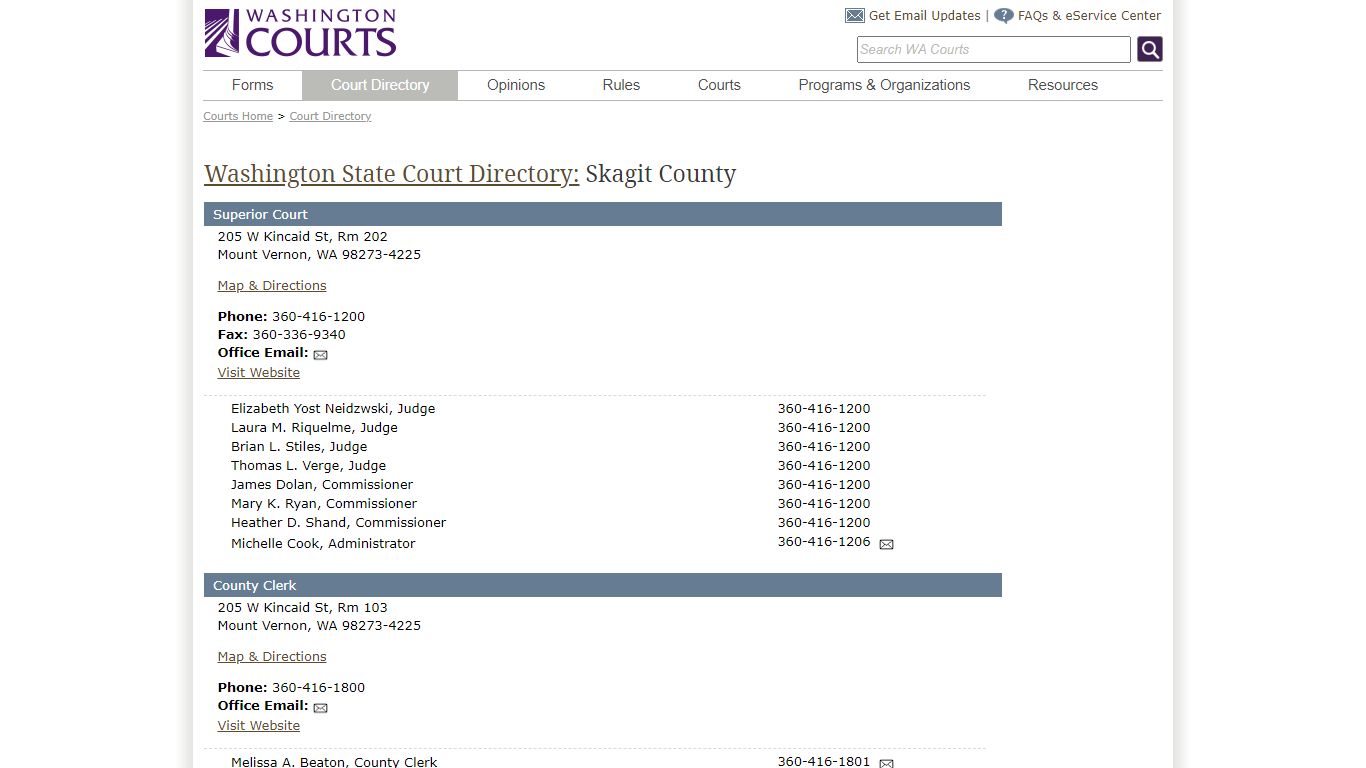The height and width of the screenshot is (768, 1366).
Task: Open Superior Court office email icon
Action: (x=320, y=355)
